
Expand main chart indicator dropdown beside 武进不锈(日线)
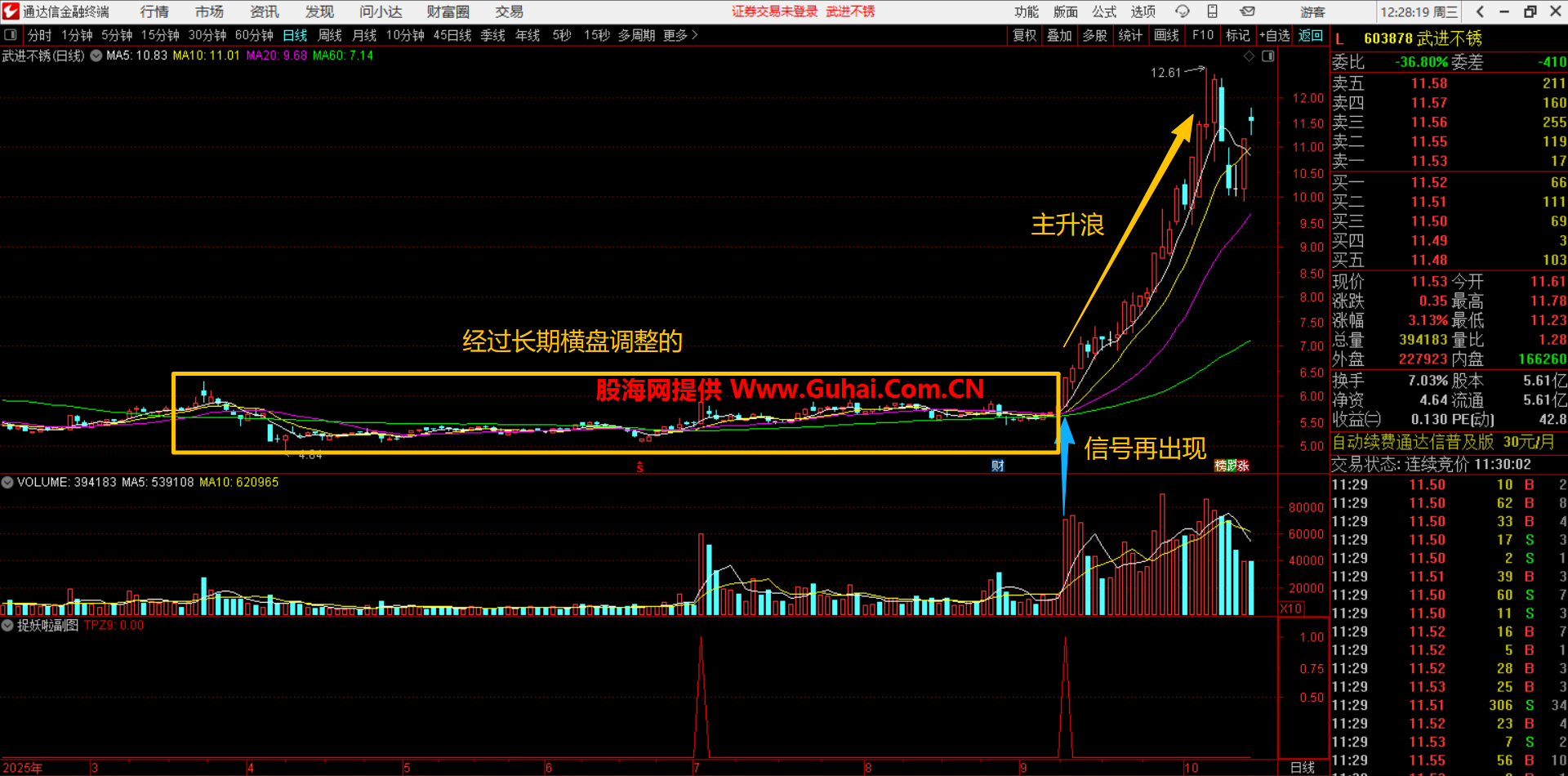pyautogui.click(x=96, y=56)
